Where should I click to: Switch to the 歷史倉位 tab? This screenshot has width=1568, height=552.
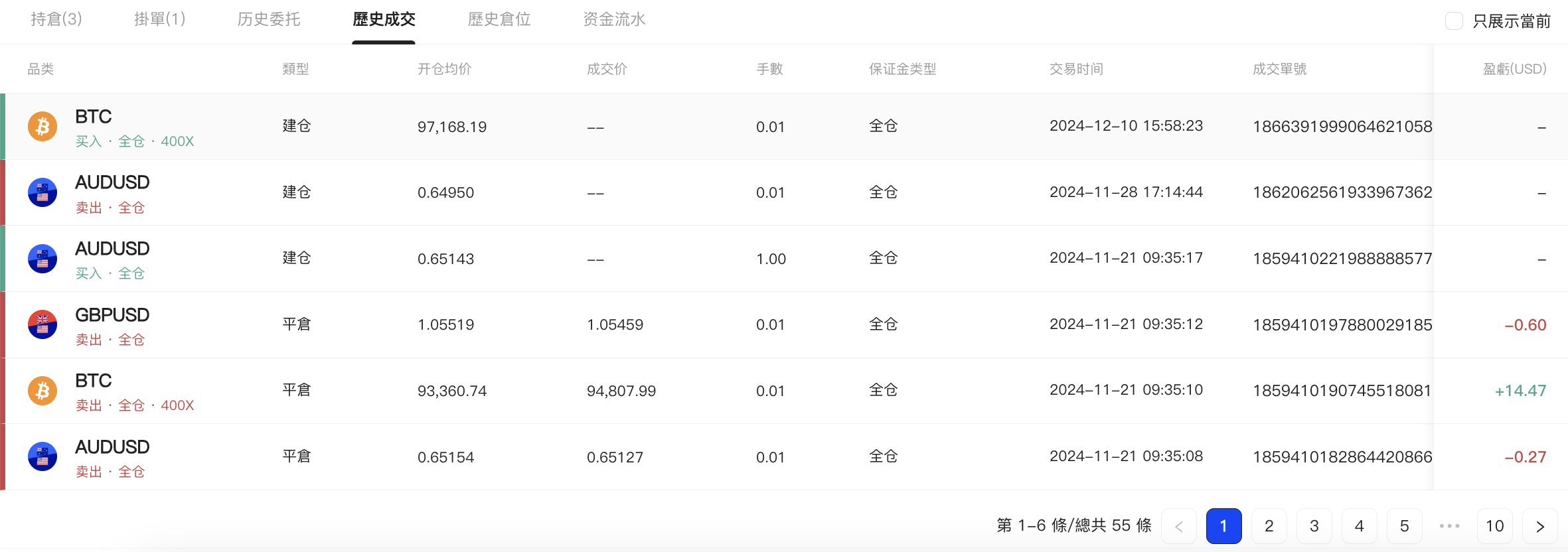click(499, 19)
